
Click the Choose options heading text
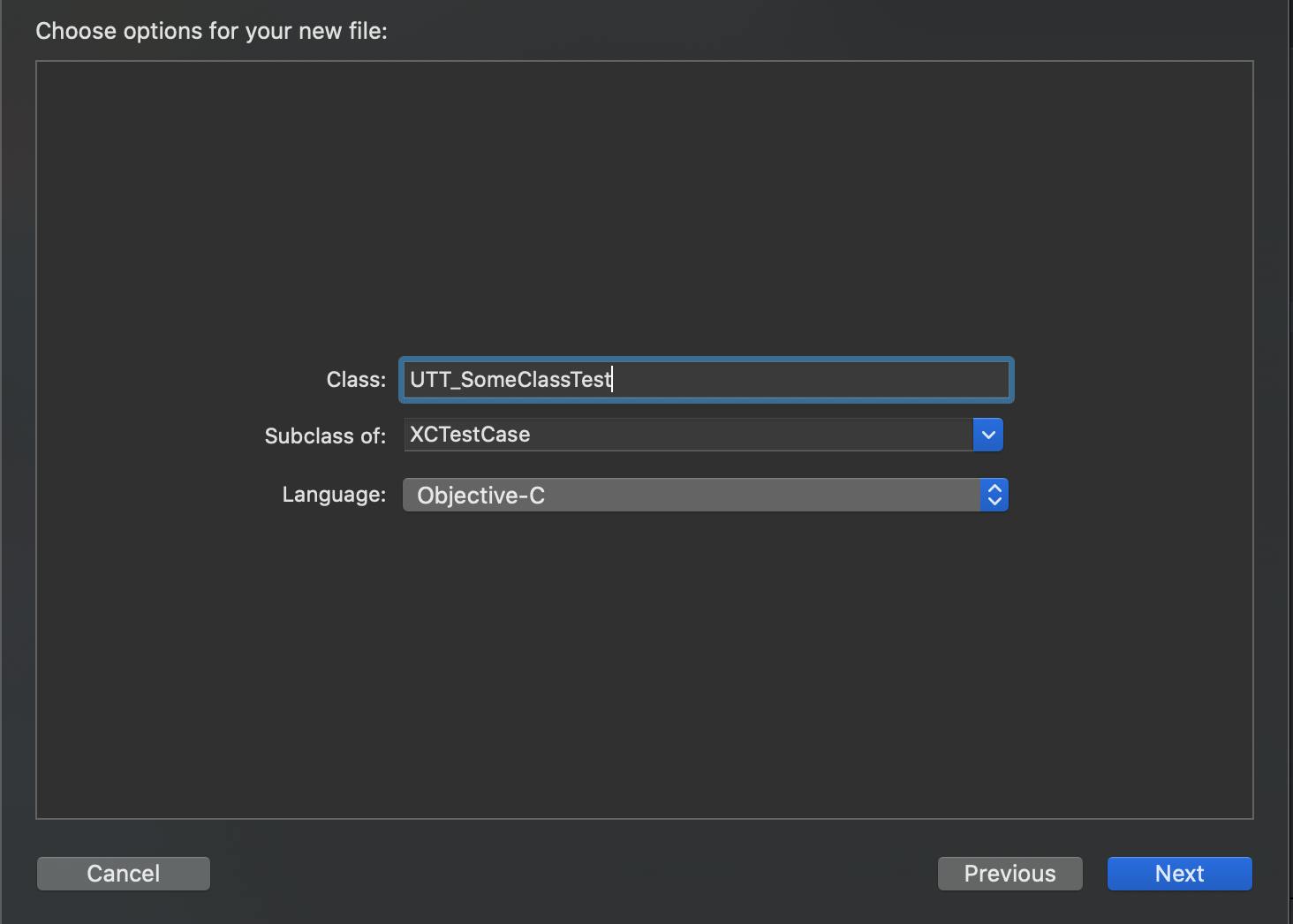(x=211, y=30)
